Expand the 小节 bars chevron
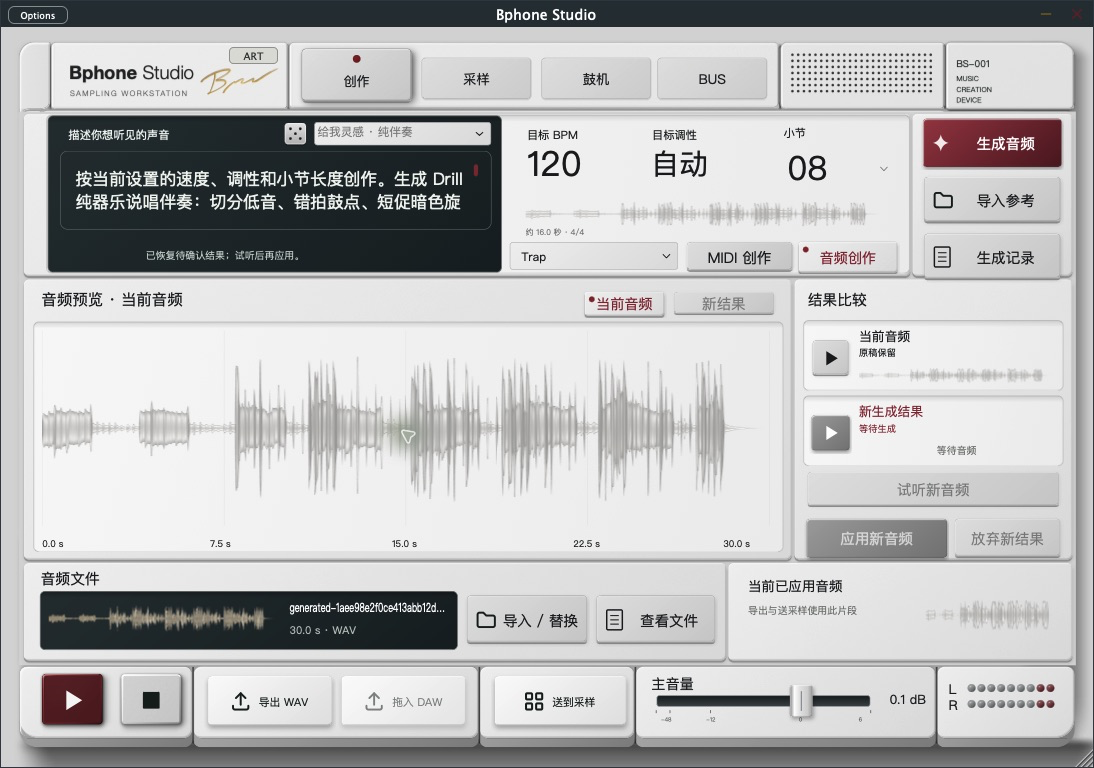1094x768 pixels. point(883,169)
